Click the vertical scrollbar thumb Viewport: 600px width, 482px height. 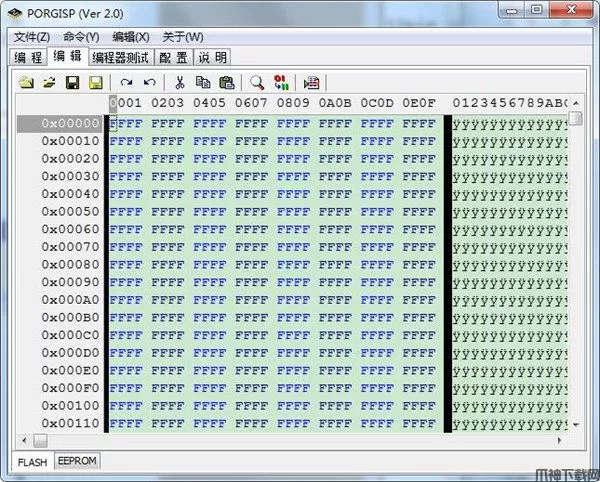point(576,118)
